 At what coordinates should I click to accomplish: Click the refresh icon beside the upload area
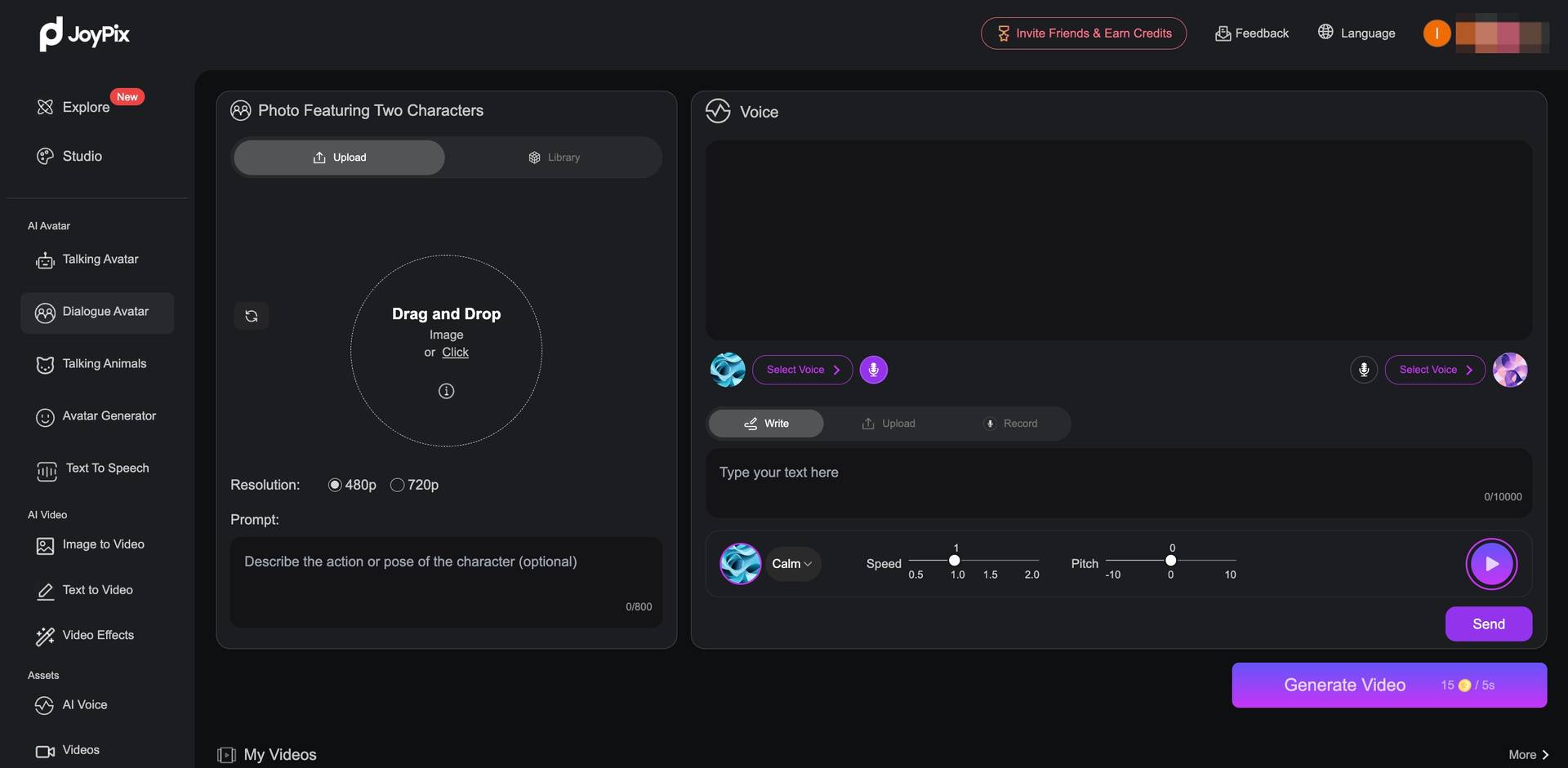(x=252, y=316)
